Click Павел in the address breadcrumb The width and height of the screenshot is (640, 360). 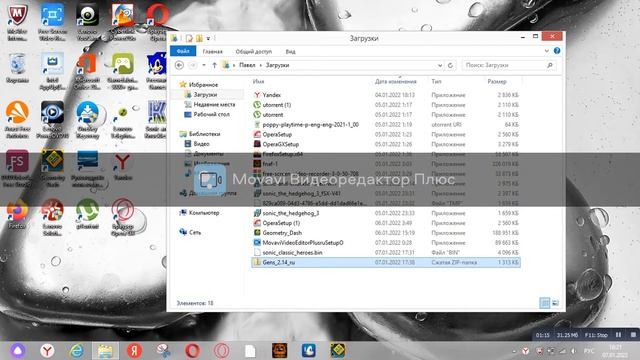click(x=247, y=65)
